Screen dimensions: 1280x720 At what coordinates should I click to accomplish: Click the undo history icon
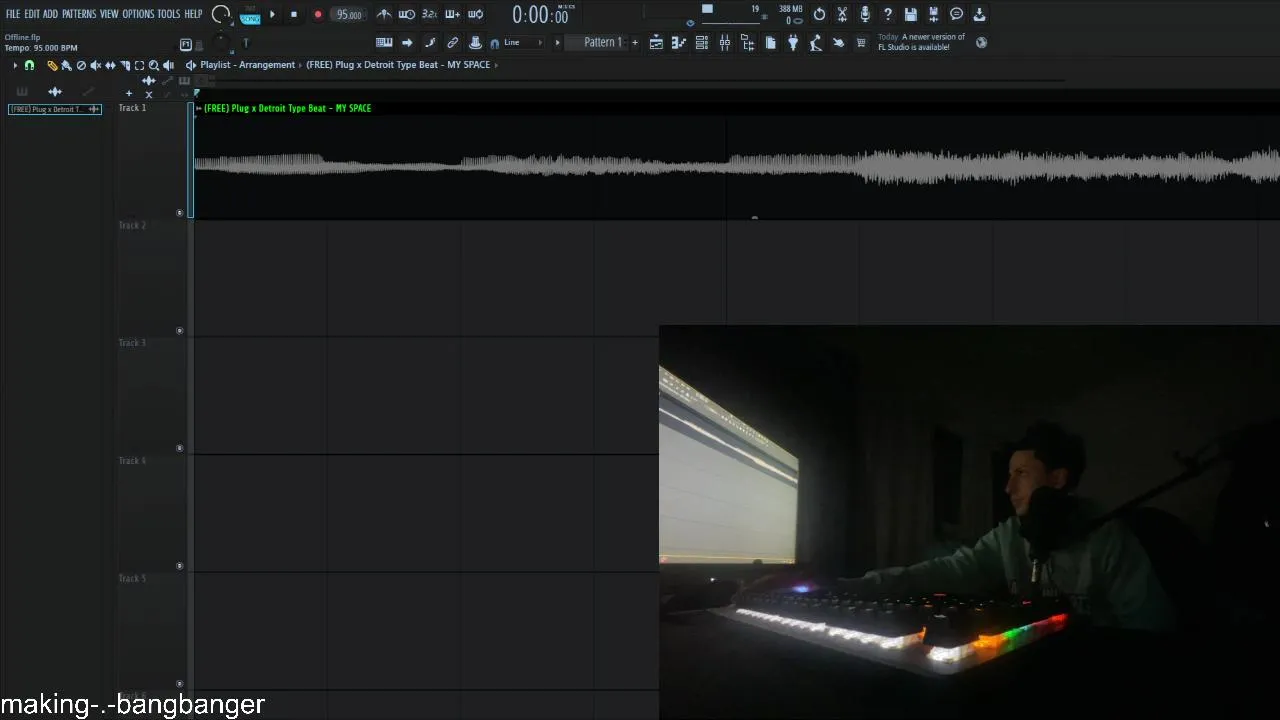(x=819, y=14)
